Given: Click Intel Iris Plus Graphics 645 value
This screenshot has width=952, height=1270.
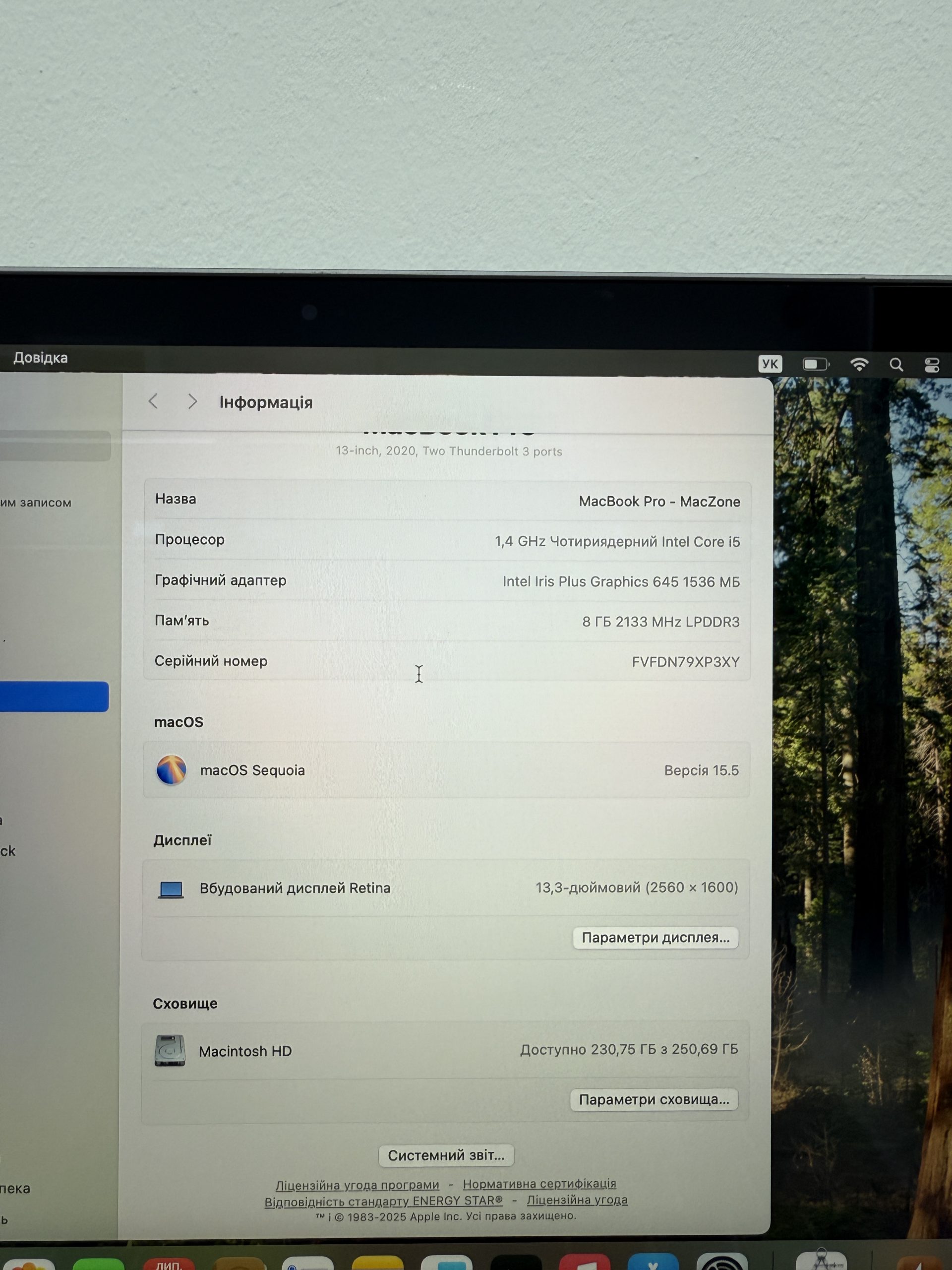Looking at the screenshot, I should [621, 581].
